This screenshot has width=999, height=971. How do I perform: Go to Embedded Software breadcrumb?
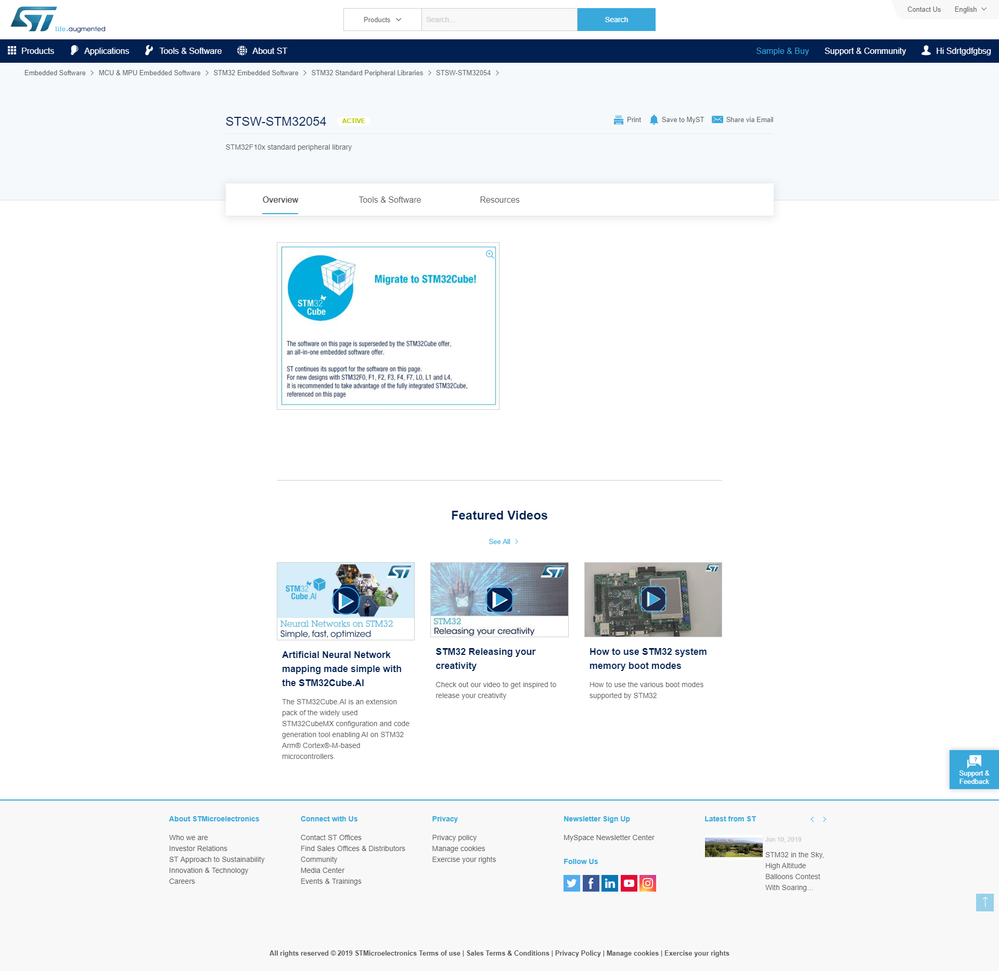(x=55, y=73)
